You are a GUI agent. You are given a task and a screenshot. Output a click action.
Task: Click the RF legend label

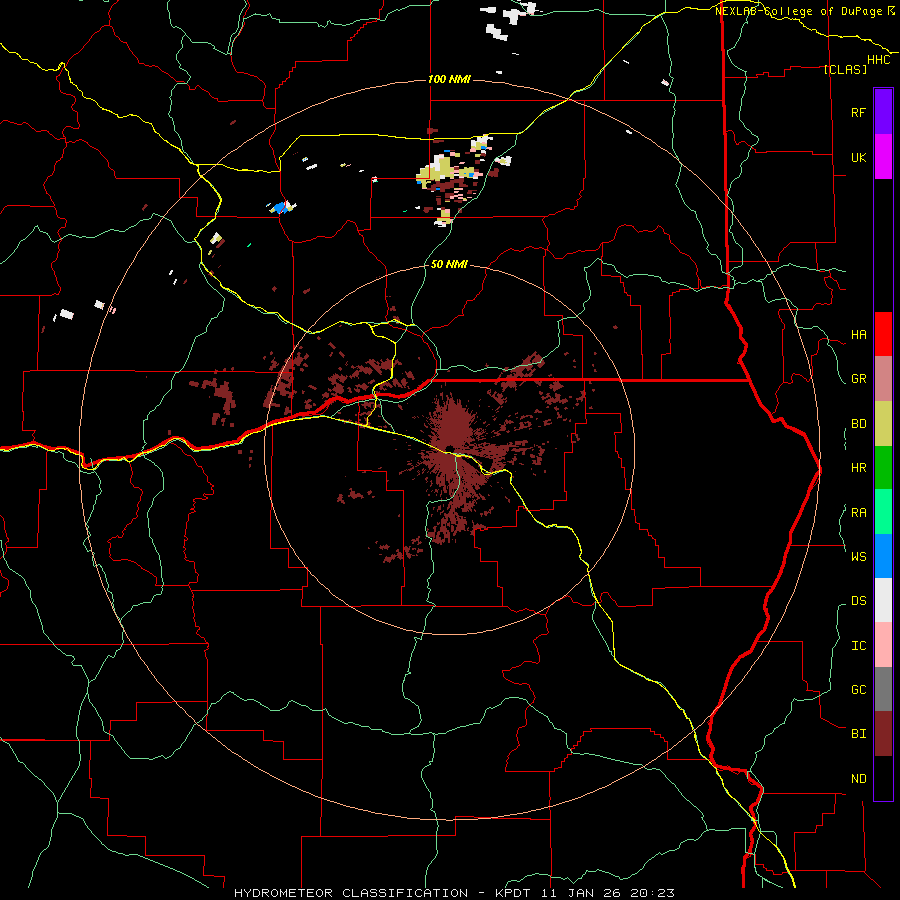coord(858,112)
